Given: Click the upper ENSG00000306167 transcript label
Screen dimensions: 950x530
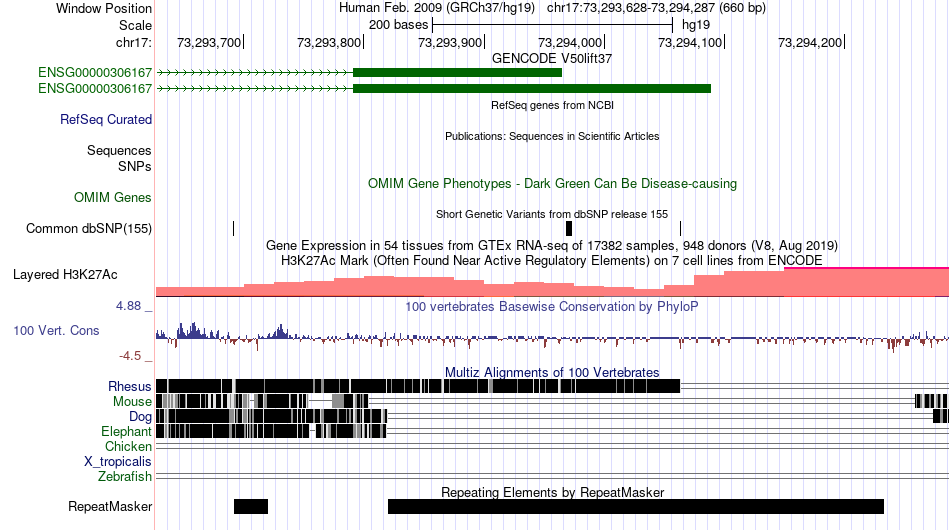Looking at the screenshot, I should click(95, 73).
